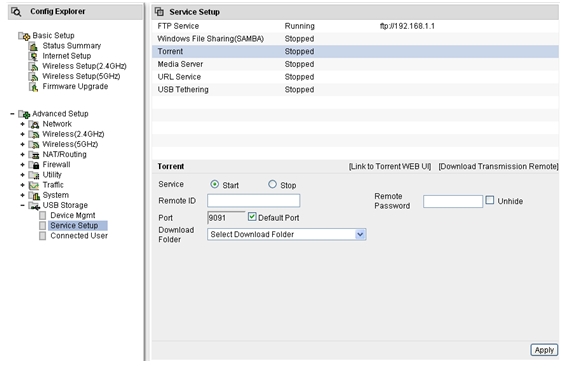Expand the Network tree node
This screenshot has height=368, width=567.
click(x=22, y=124)
